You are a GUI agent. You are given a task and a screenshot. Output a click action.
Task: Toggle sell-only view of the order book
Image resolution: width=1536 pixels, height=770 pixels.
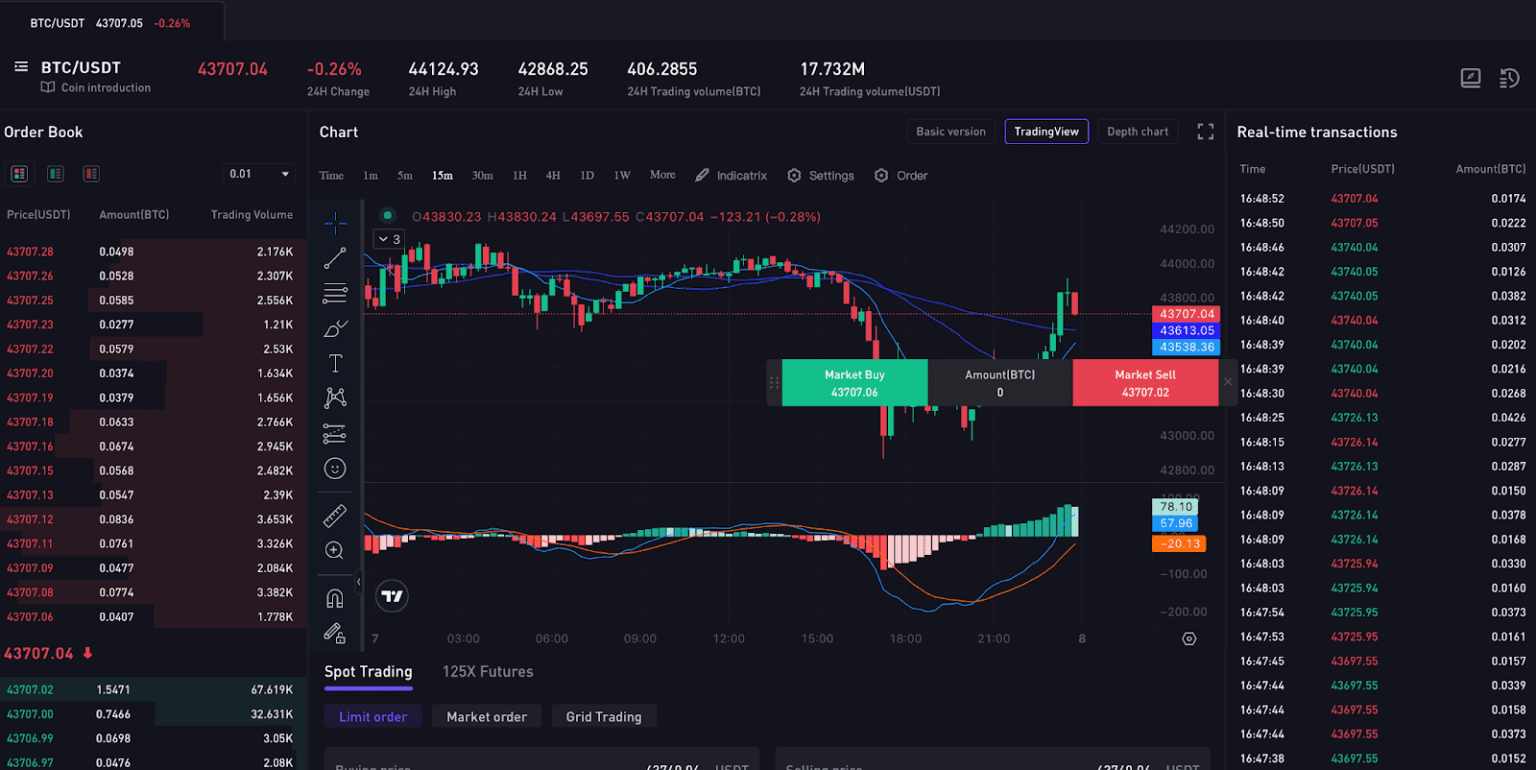pyautogui.click(x=90, y=173)
